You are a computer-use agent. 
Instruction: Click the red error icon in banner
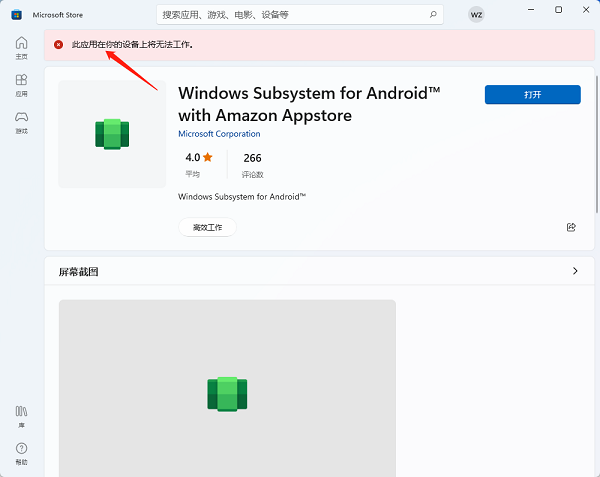[59, 45]
